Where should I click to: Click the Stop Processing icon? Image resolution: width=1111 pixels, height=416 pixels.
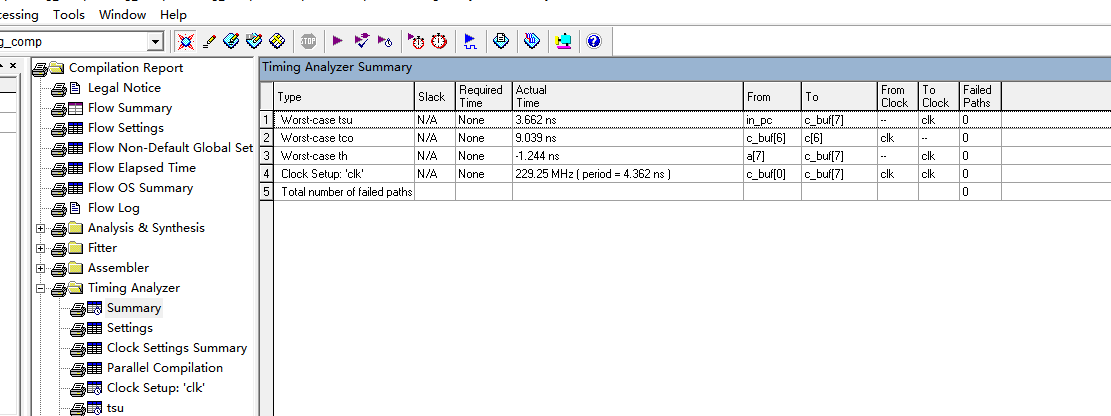(x=308, y=41)
